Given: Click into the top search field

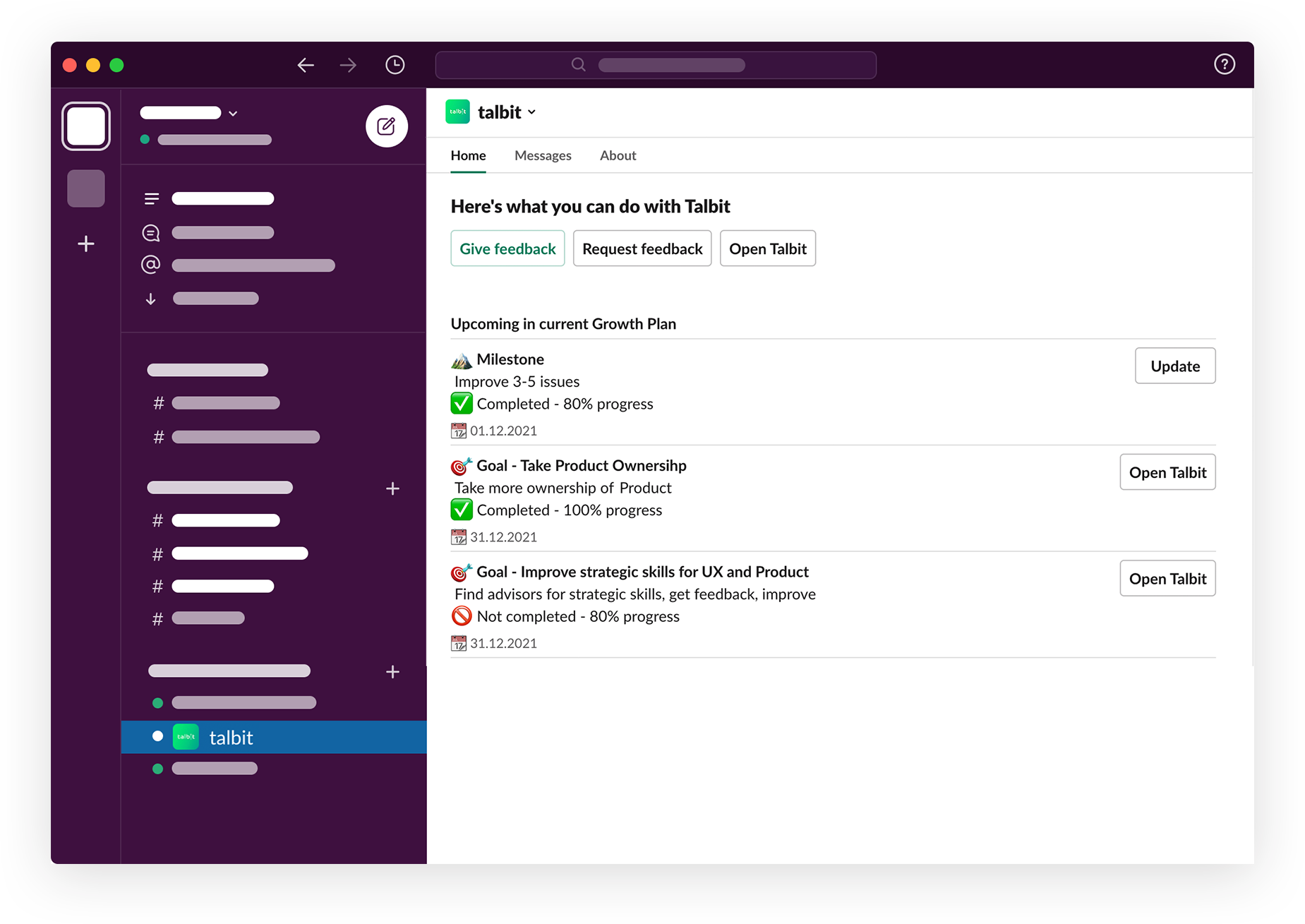Looking at the screenshot, I should (x=656, y=65).
